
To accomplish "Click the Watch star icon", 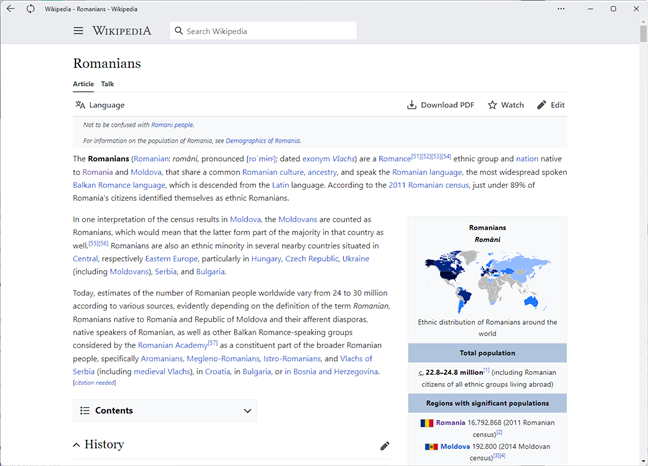I will tap(492, 105).
